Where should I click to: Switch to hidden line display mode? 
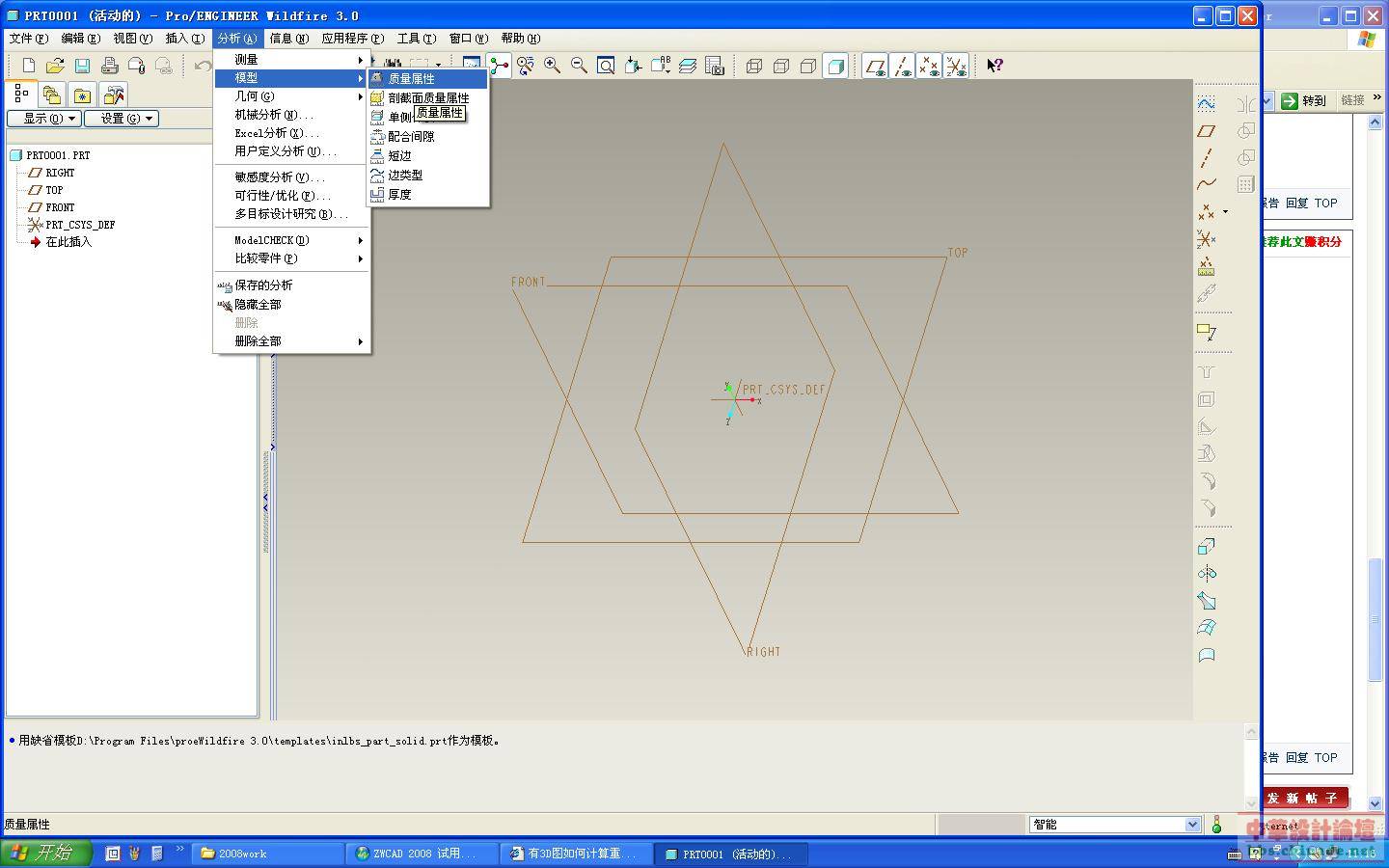click(x=781, y=66)
